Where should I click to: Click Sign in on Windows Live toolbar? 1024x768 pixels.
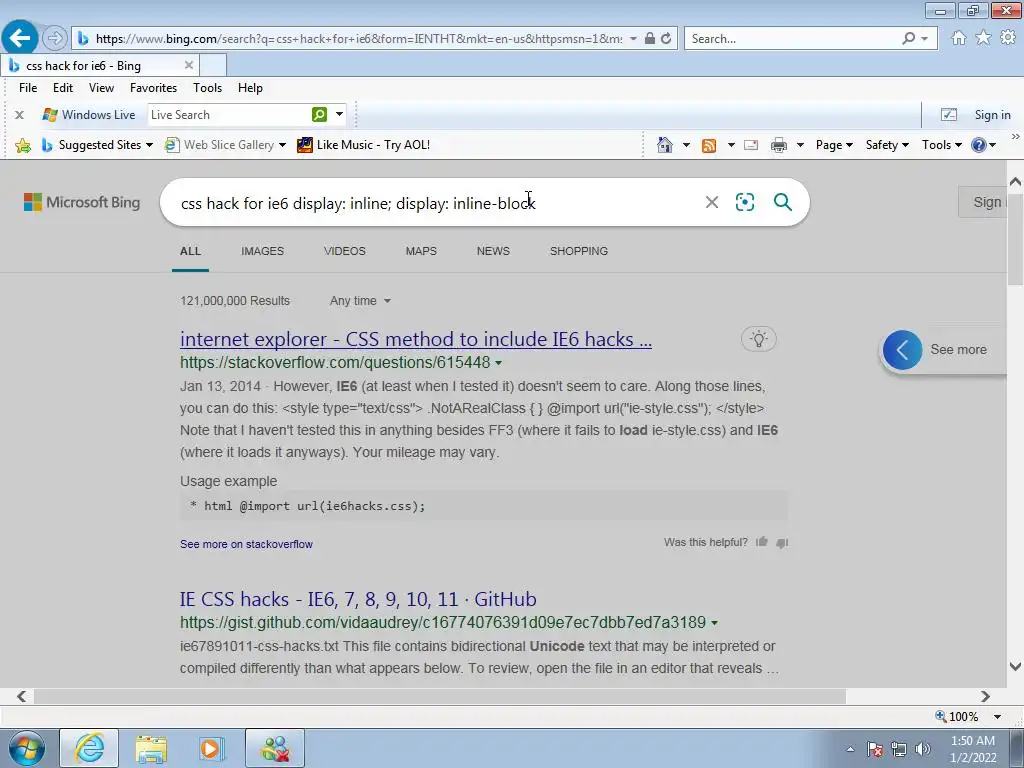[992, 115]
